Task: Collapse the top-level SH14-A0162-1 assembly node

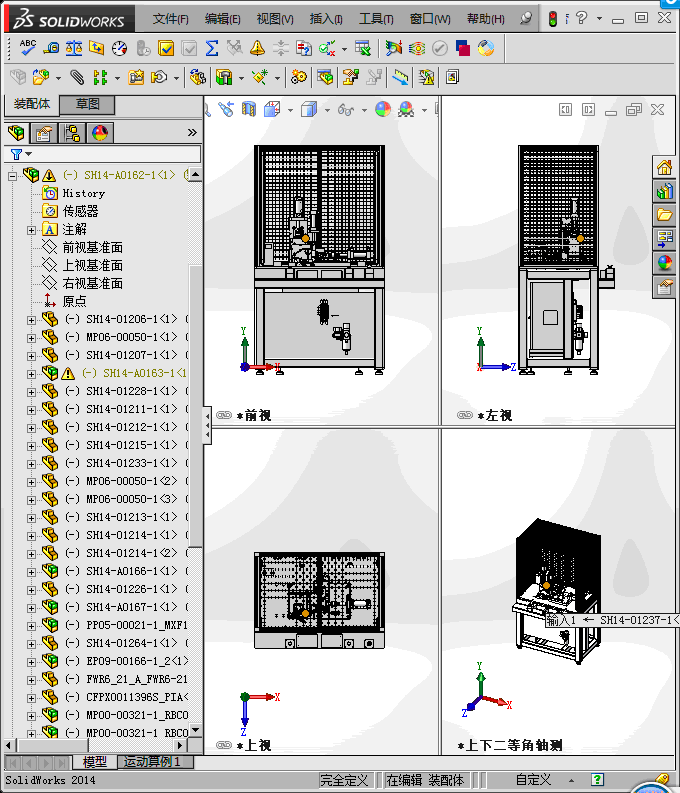Action: (12, 176)
